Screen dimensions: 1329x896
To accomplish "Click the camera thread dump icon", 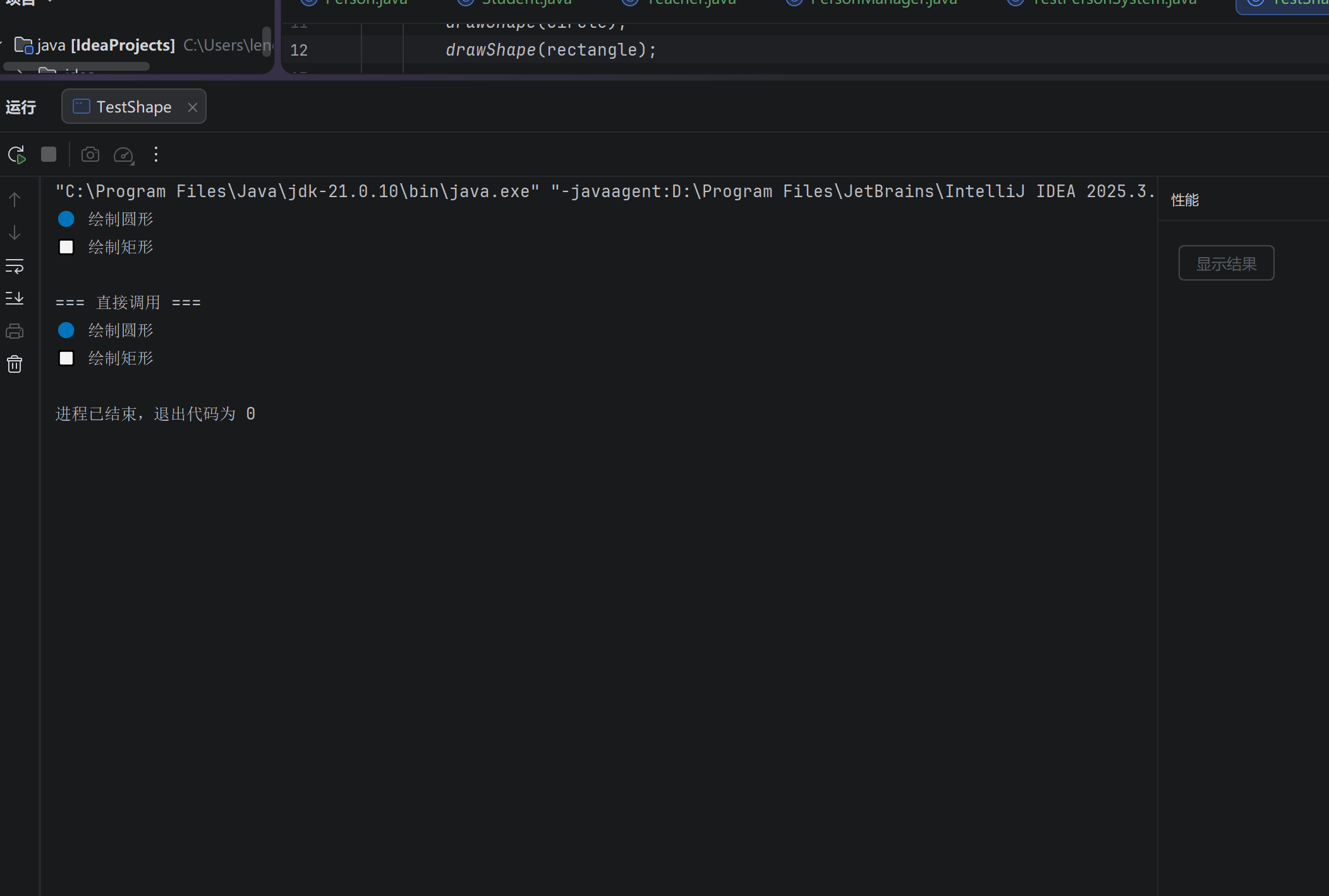I will pyautogui.click(x=90, y=155).
